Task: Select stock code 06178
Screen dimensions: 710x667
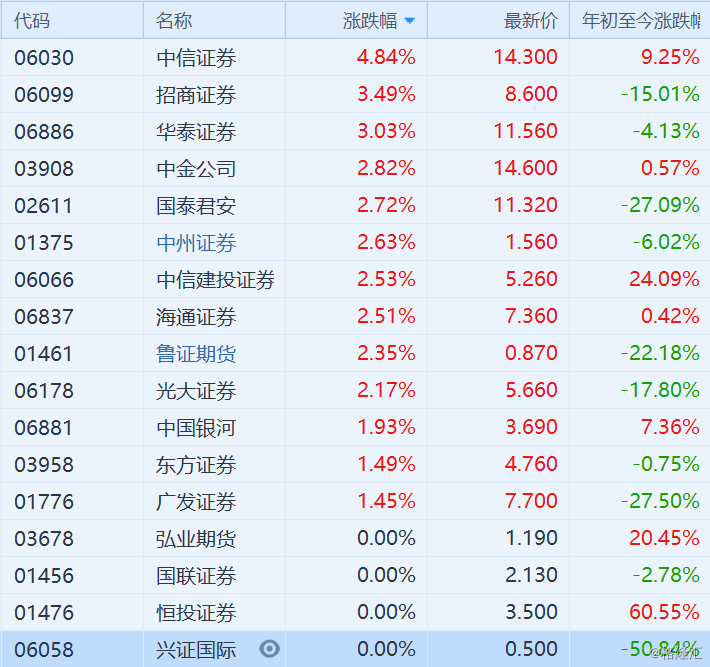Action: (44, 391)
